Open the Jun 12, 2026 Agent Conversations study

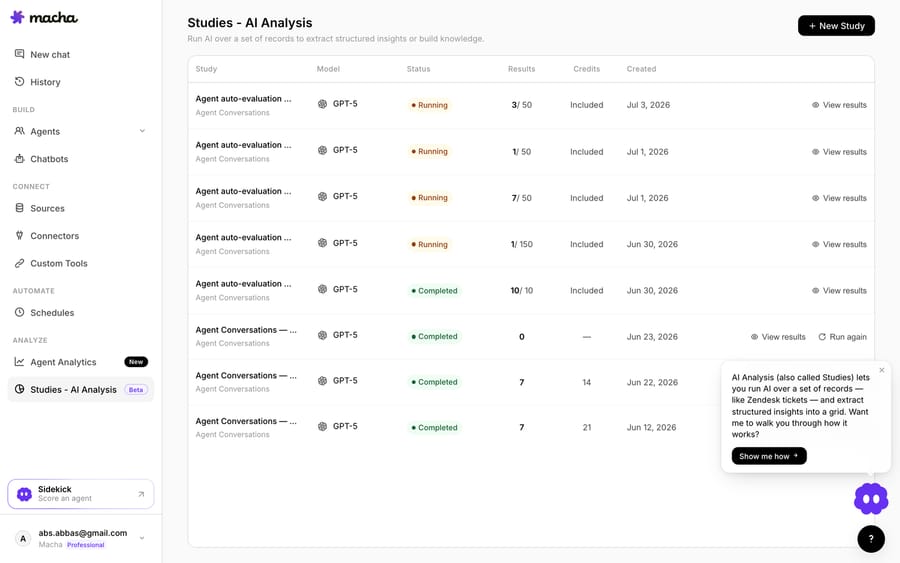pos(246,421)
